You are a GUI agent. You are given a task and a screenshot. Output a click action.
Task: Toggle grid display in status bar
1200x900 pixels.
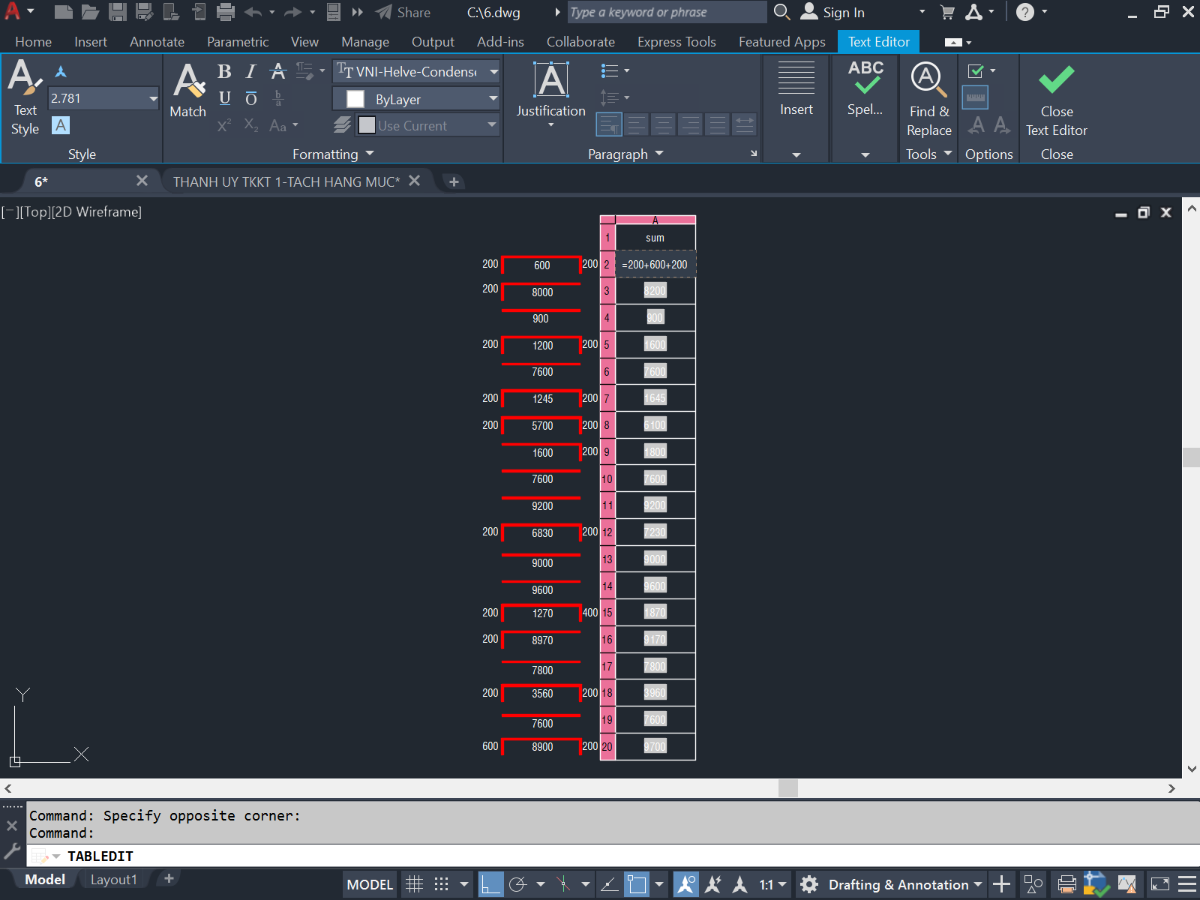click(414, 884)
